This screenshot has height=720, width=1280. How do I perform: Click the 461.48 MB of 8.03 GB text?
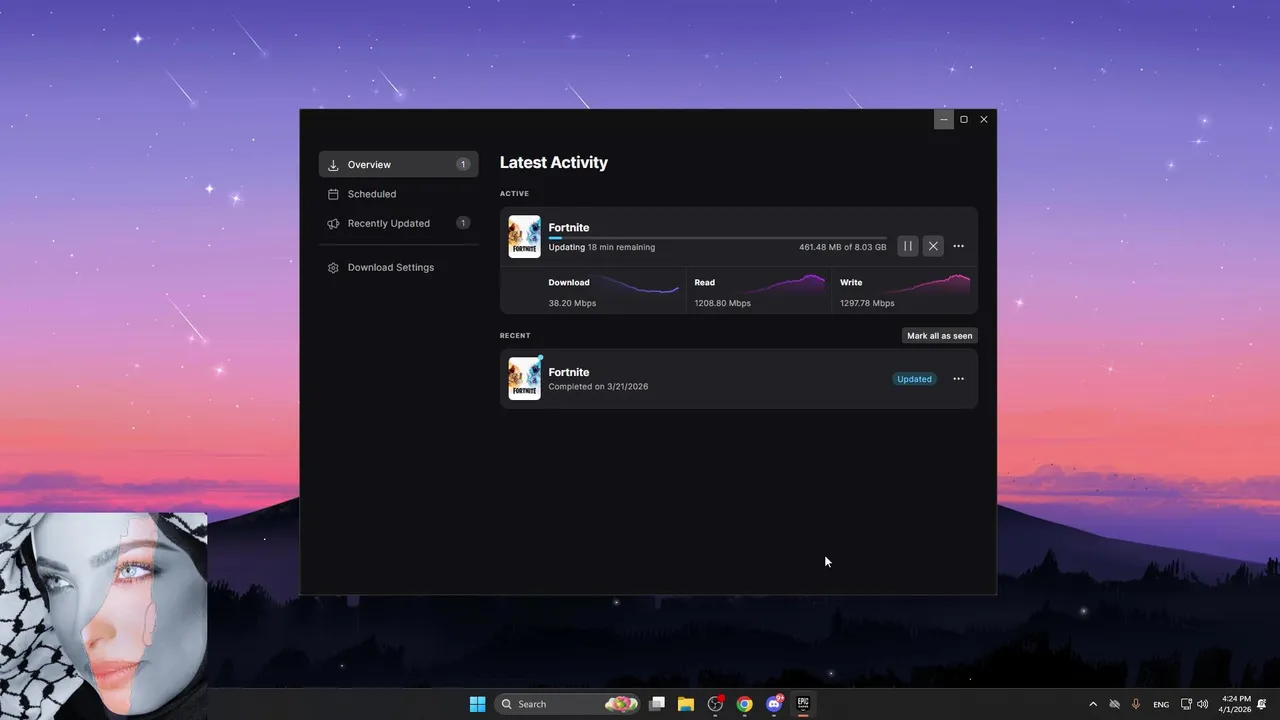click(x=842, y=247)
